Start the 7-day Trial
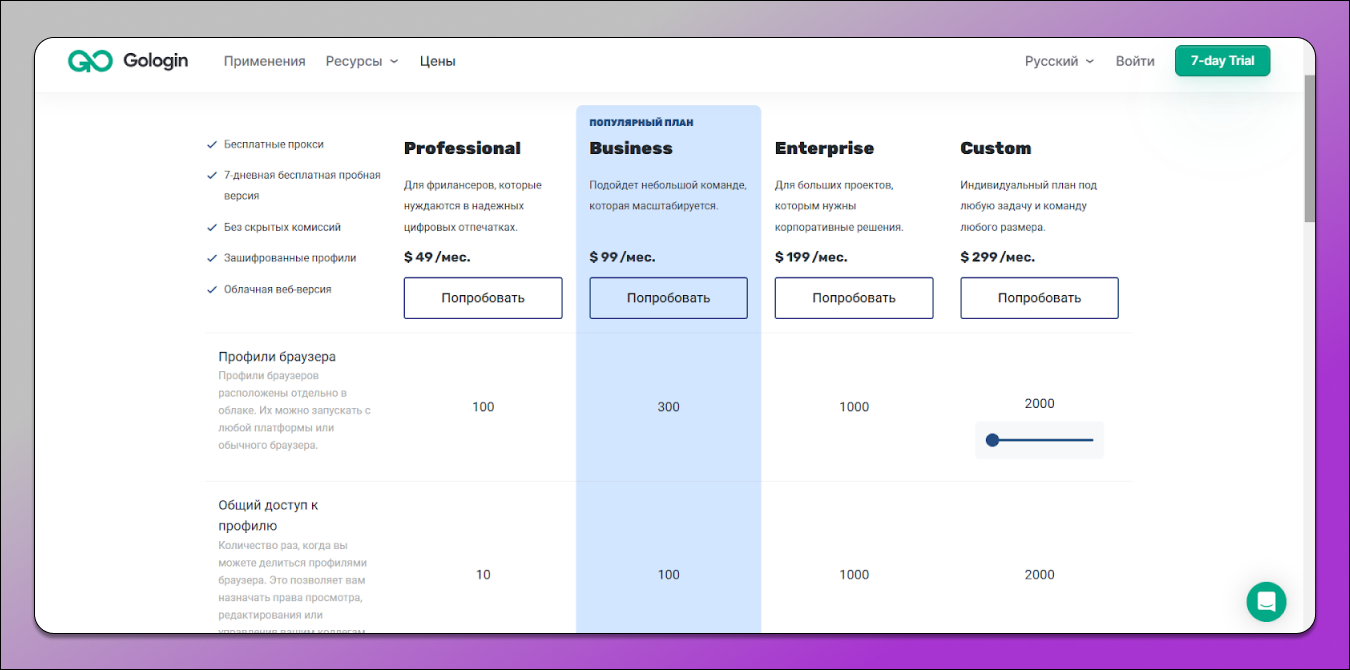This screenshot has height=670, width=1350. tap(1222, 60)
